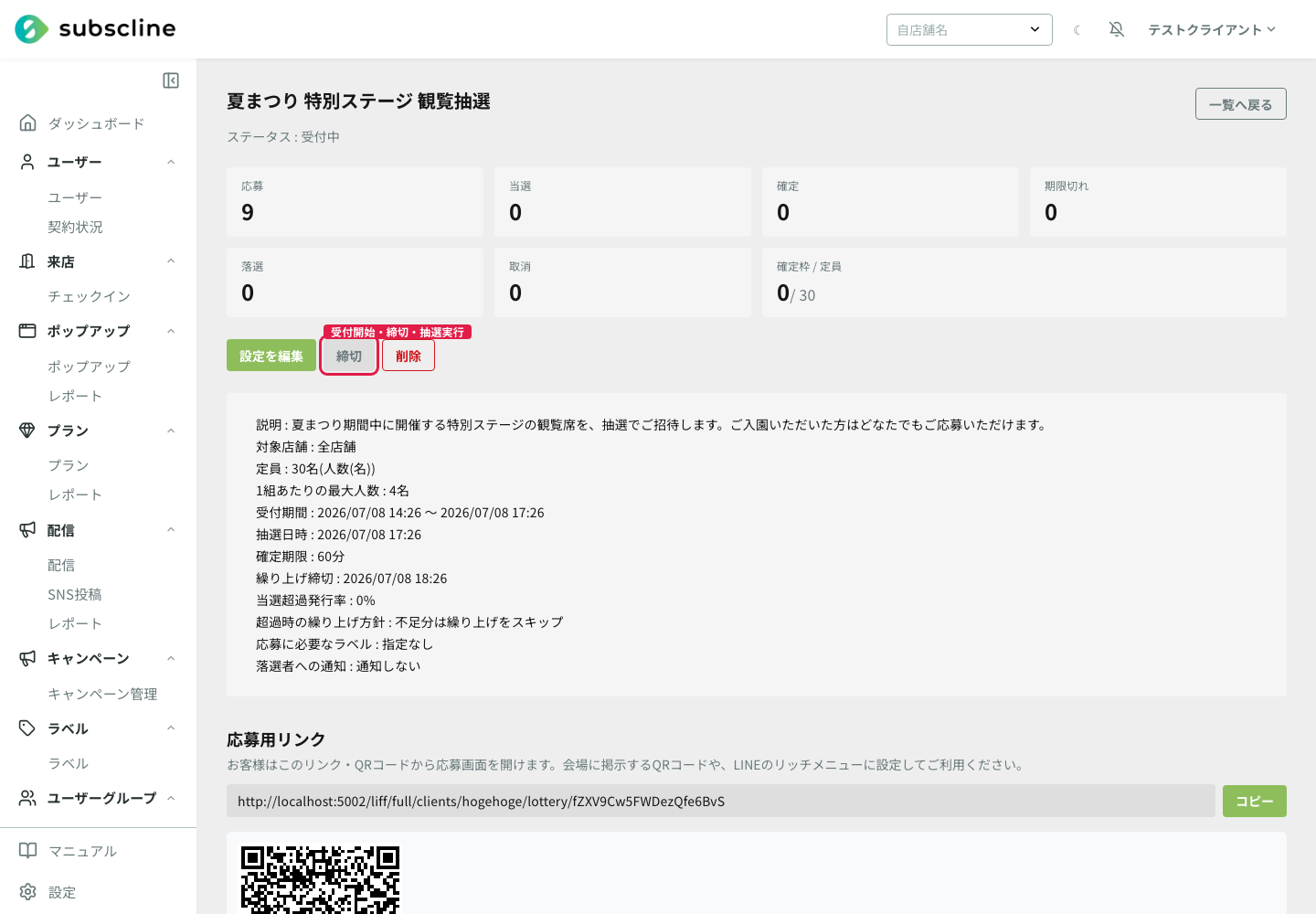Click the subscline logo
1316x914 pixels.
tap(95, 29)
